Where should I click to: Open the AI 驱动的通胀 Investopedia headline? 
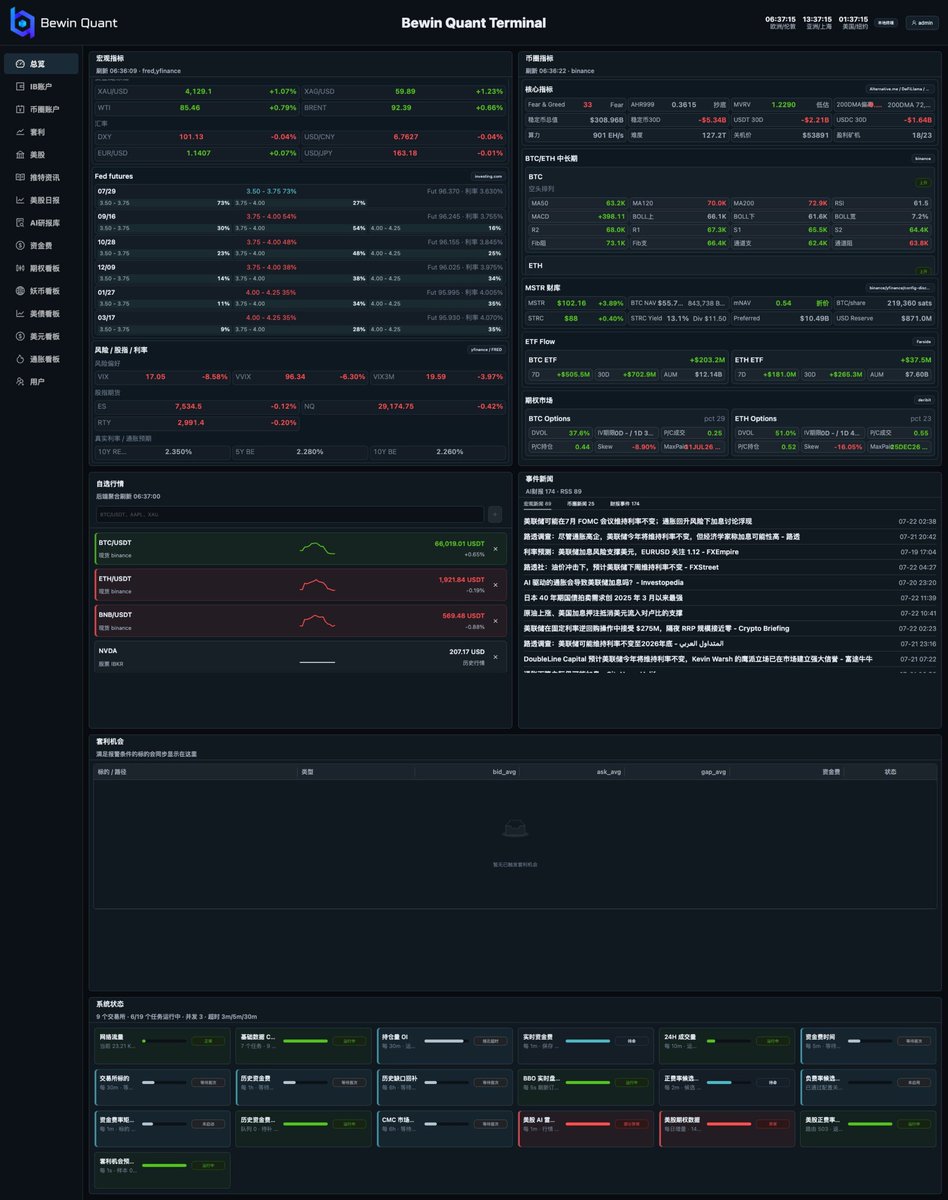(x=604, y=582)
